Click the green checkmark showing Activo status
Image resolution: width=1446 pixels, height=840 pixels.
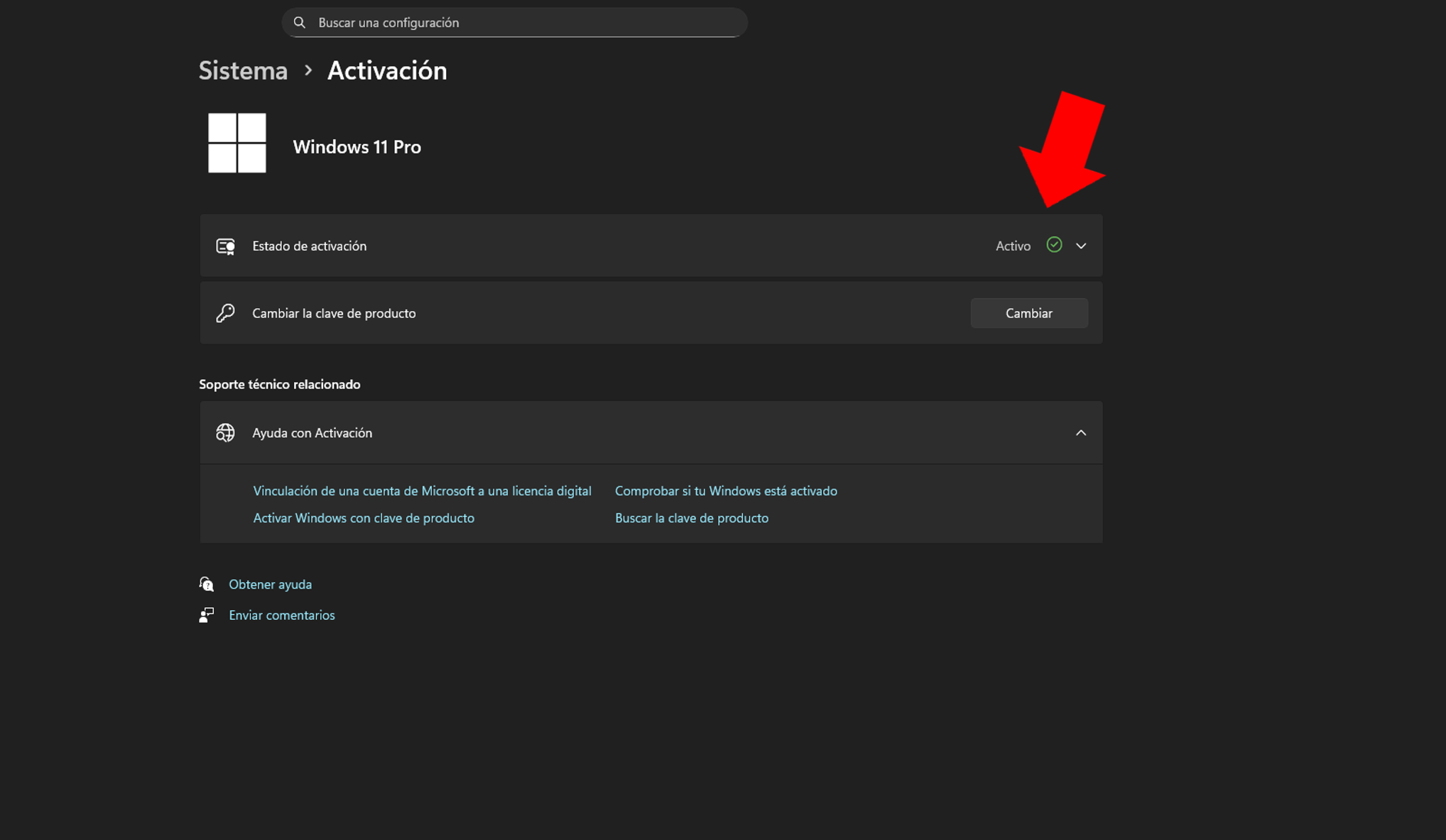pos(1054,245)
